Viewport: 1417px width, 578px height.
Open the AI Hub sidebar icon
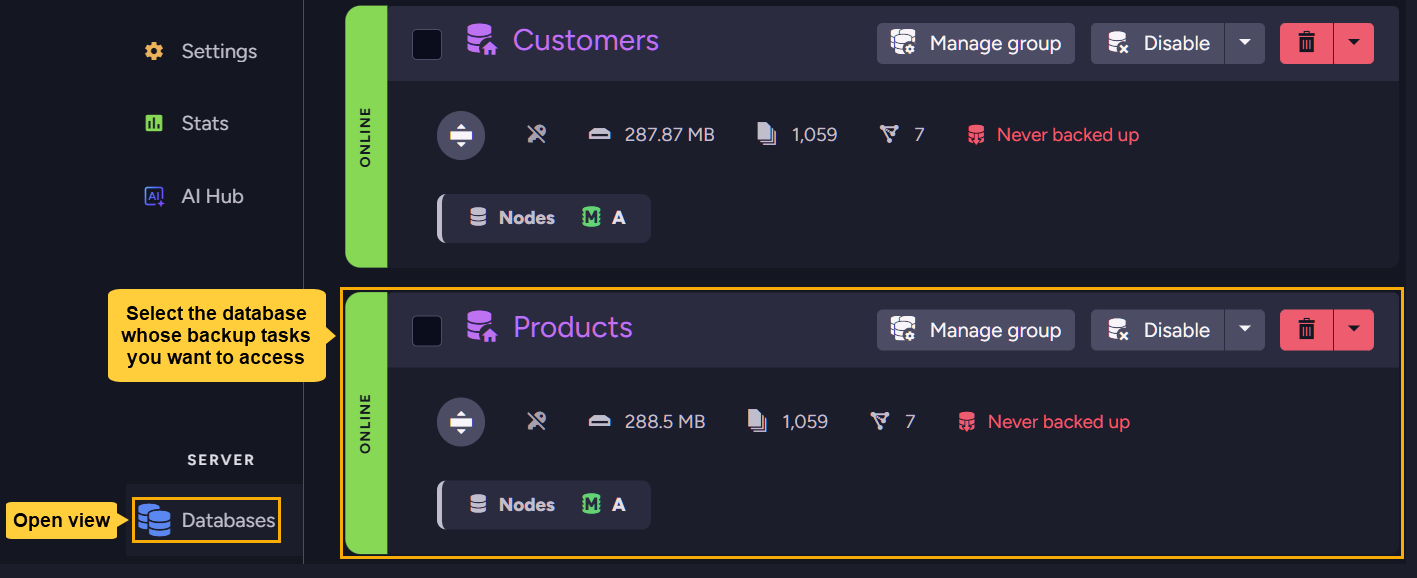152,196
